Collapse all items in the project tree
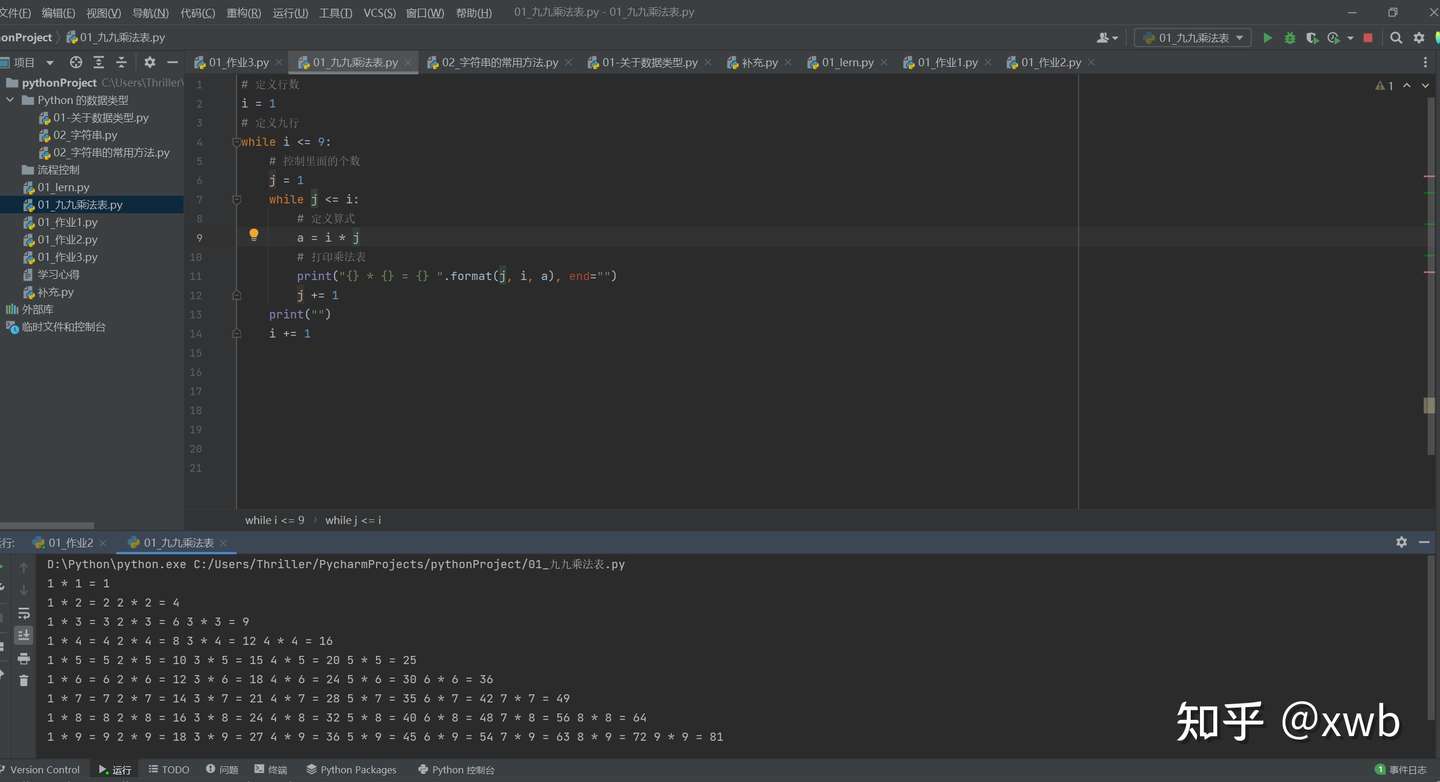Image resolution: width=1440 pixels, height=782 pixels. tap(121, 62)
